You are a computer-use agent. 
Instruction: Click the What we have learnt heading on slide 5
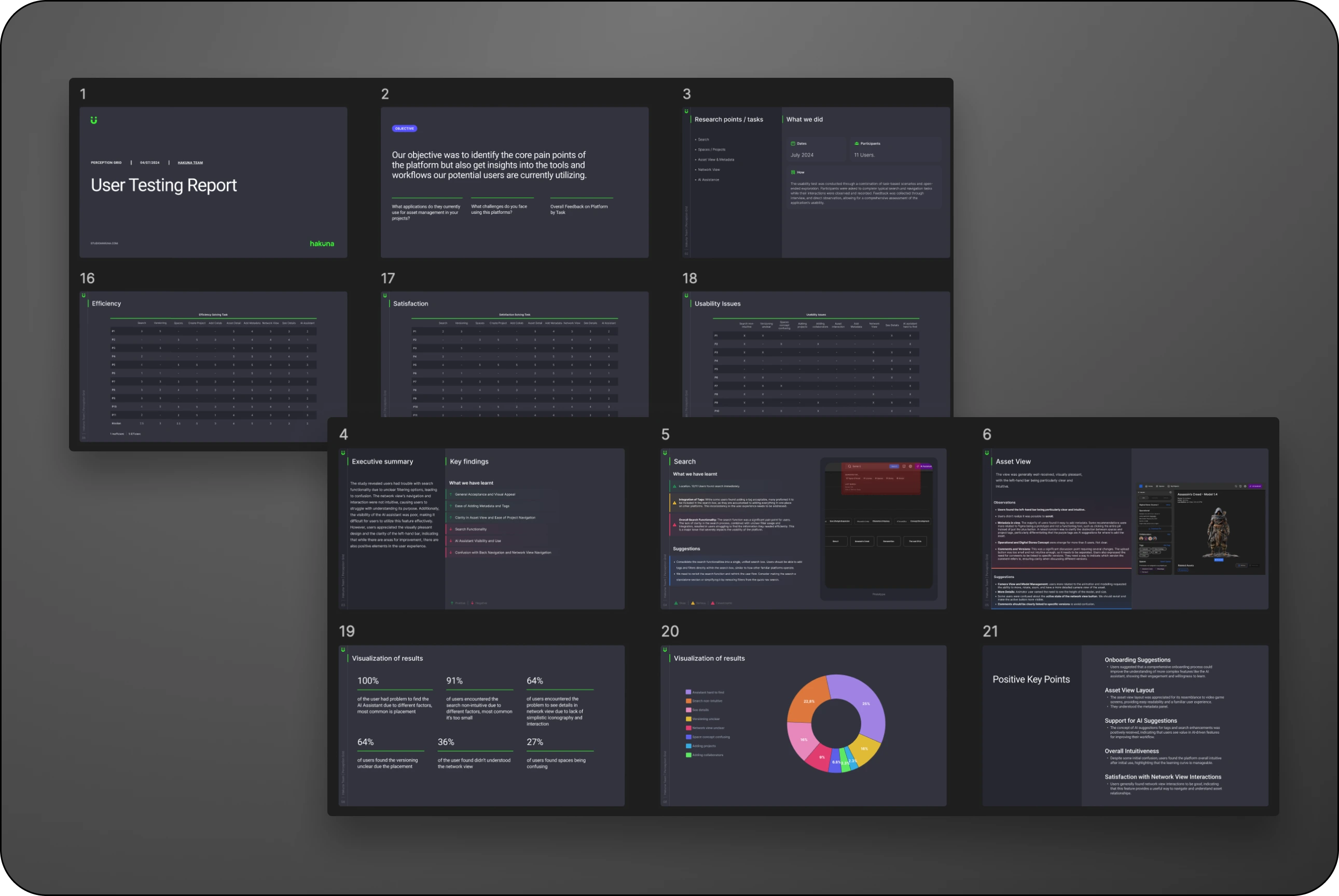695,474
